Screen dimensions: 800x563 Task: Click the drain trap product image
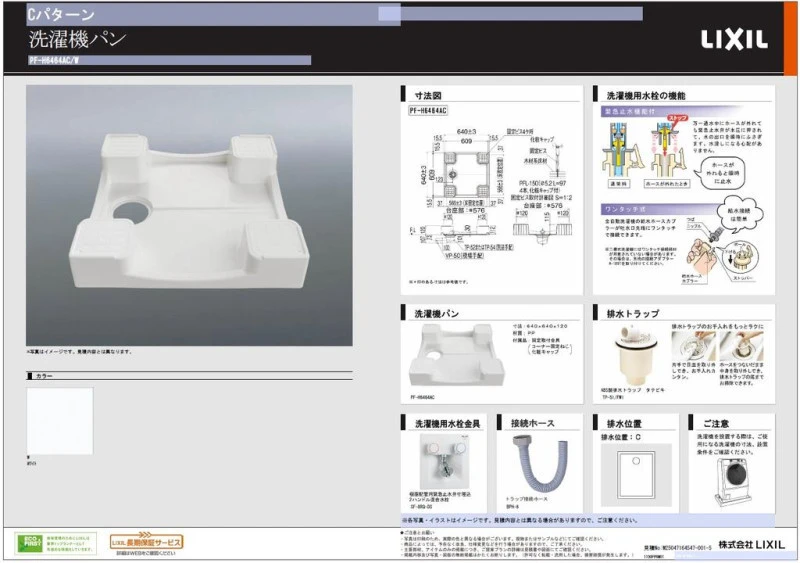[637, 359]
